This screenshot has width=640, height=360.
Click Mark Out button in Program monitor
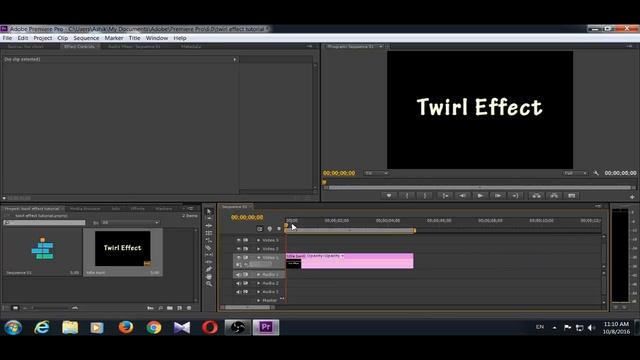pos(425,196)
